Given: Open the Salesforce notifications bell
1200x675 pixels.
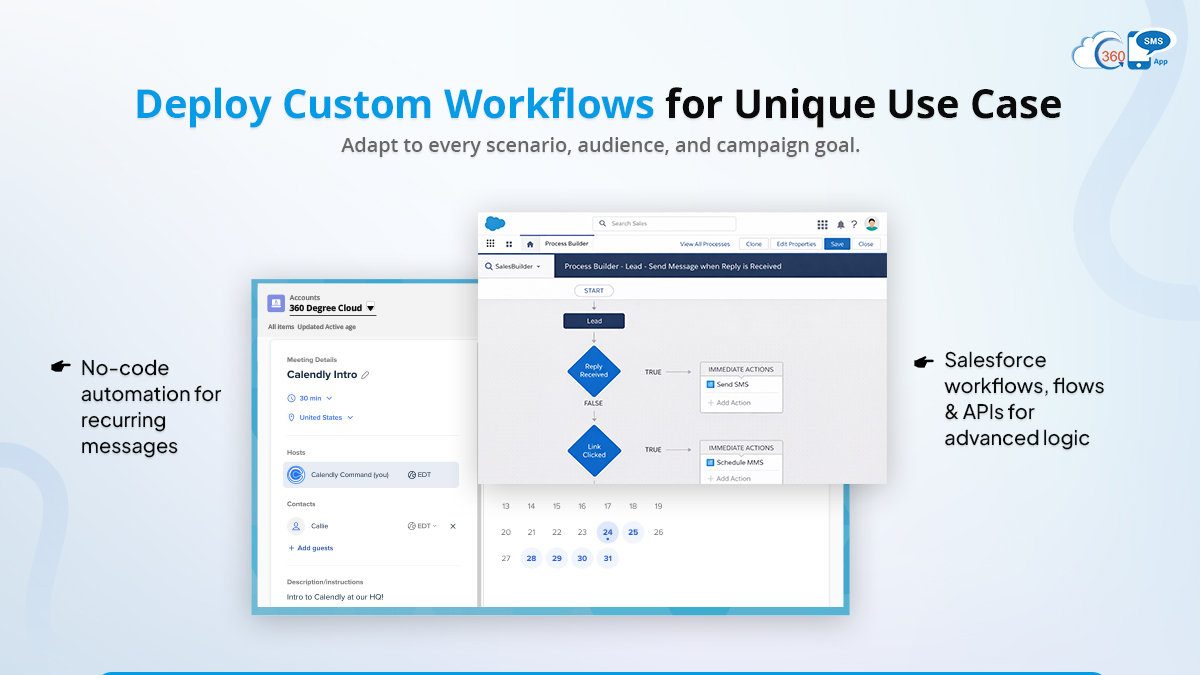Looking at the screenshot, I should [840, 225].
